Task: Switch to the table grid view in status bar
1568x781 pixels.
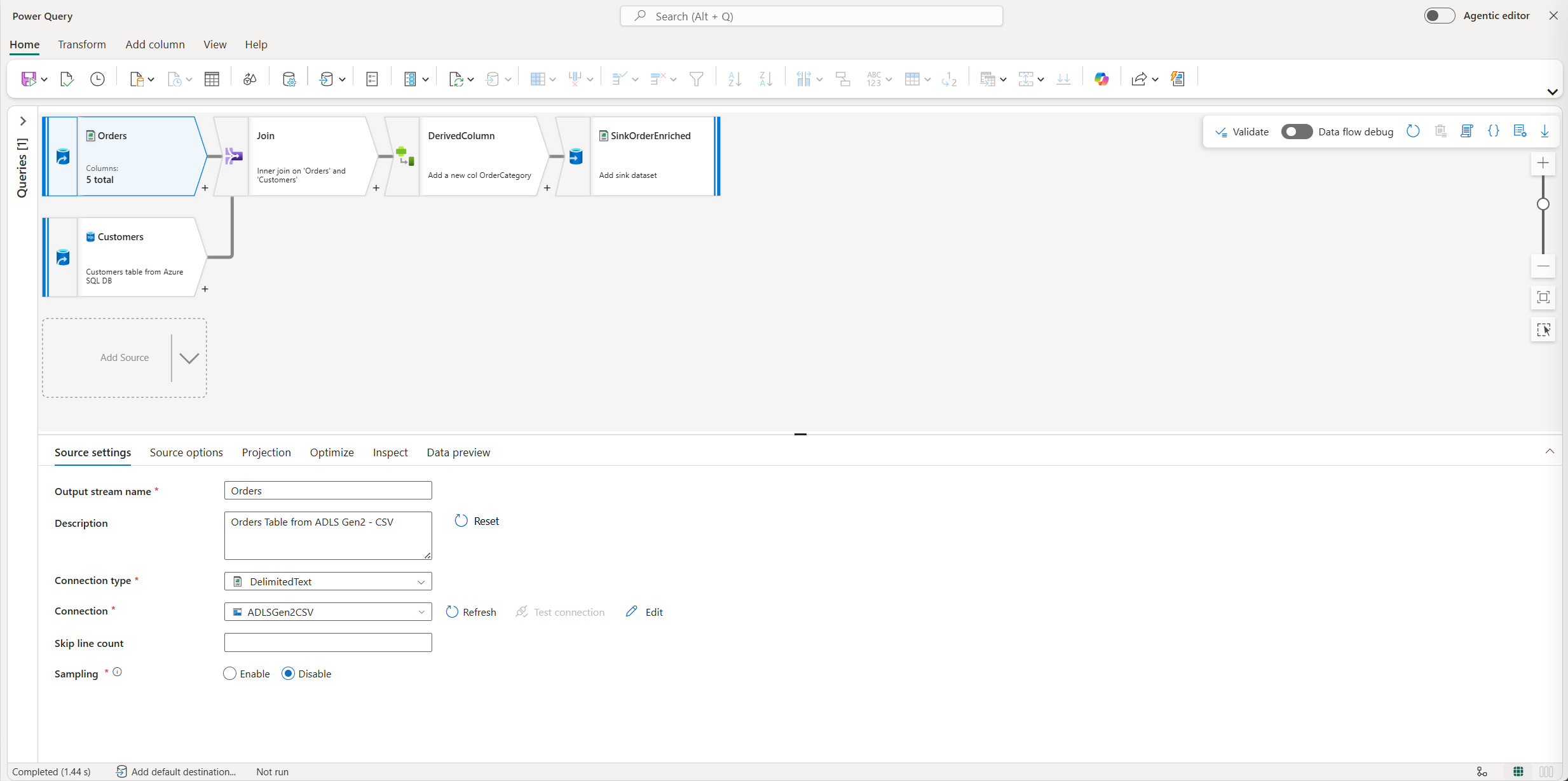Action: pos(1518,771)
